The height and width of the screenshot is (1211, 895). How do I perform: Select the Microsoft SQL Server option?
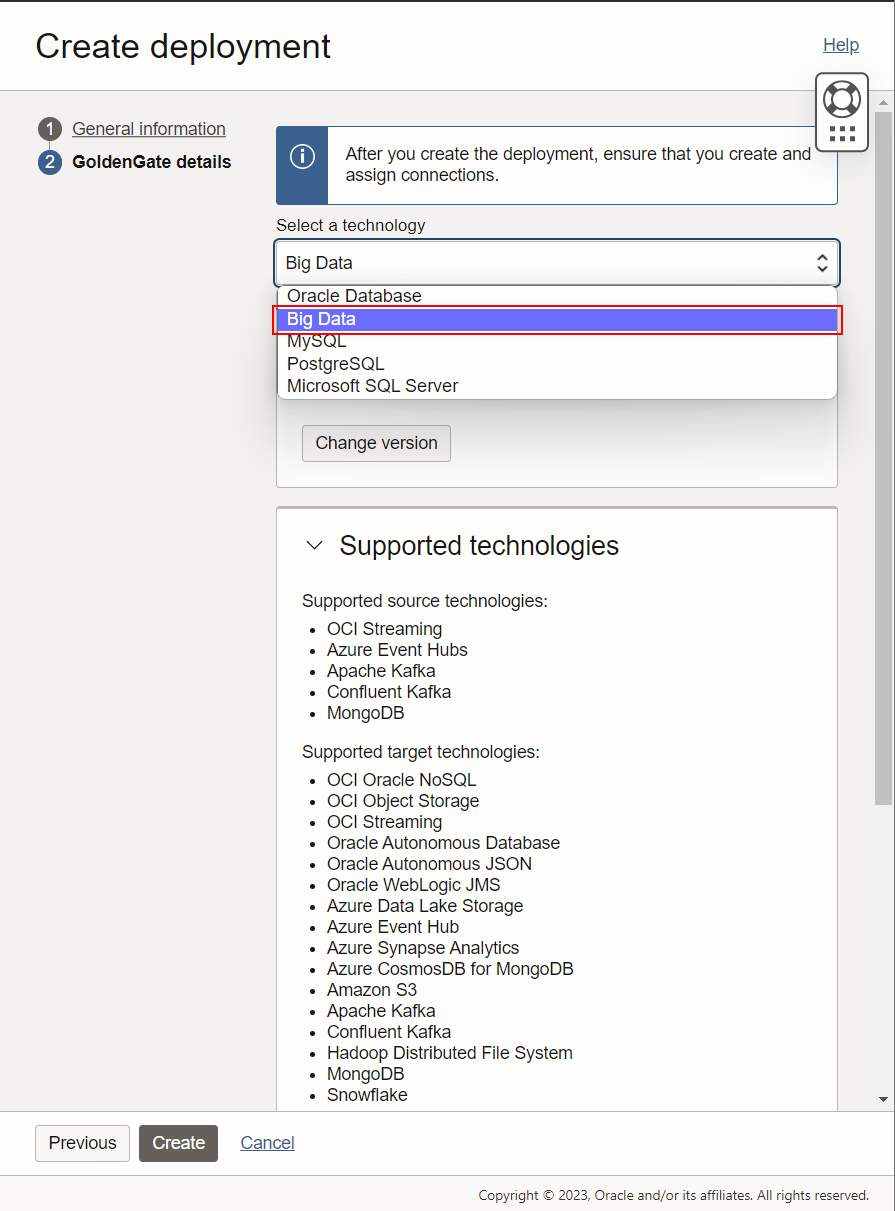372,385
